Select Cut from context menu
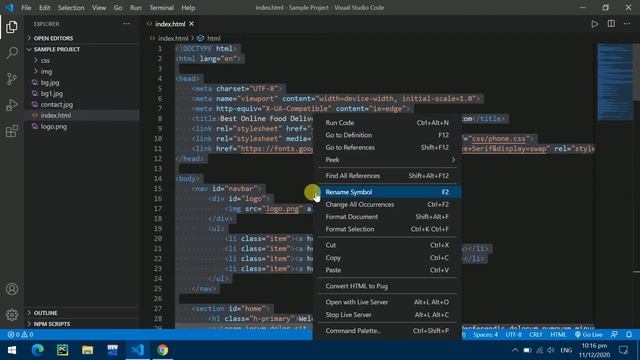Viewport: 640px width, 360px height. [x=387, y=245]
